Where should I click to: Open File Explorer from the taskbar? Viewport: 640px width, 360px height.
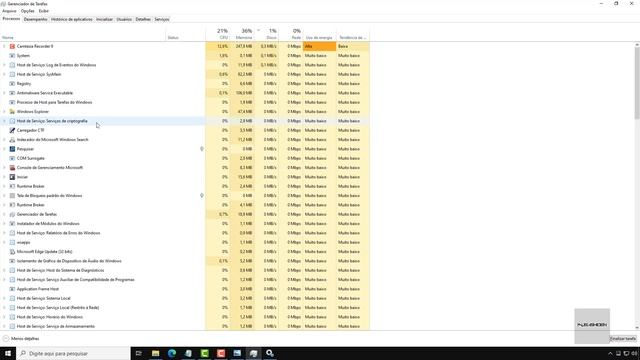[156, 353]
